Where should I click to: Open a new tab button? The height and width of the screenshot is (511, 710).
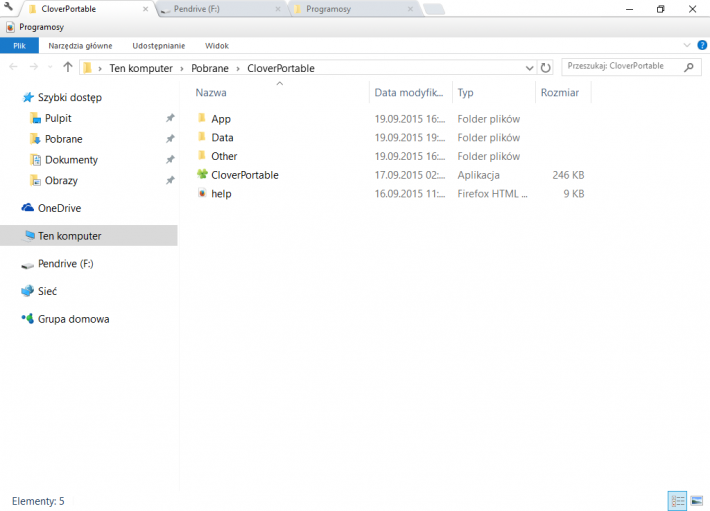(434, 9)
